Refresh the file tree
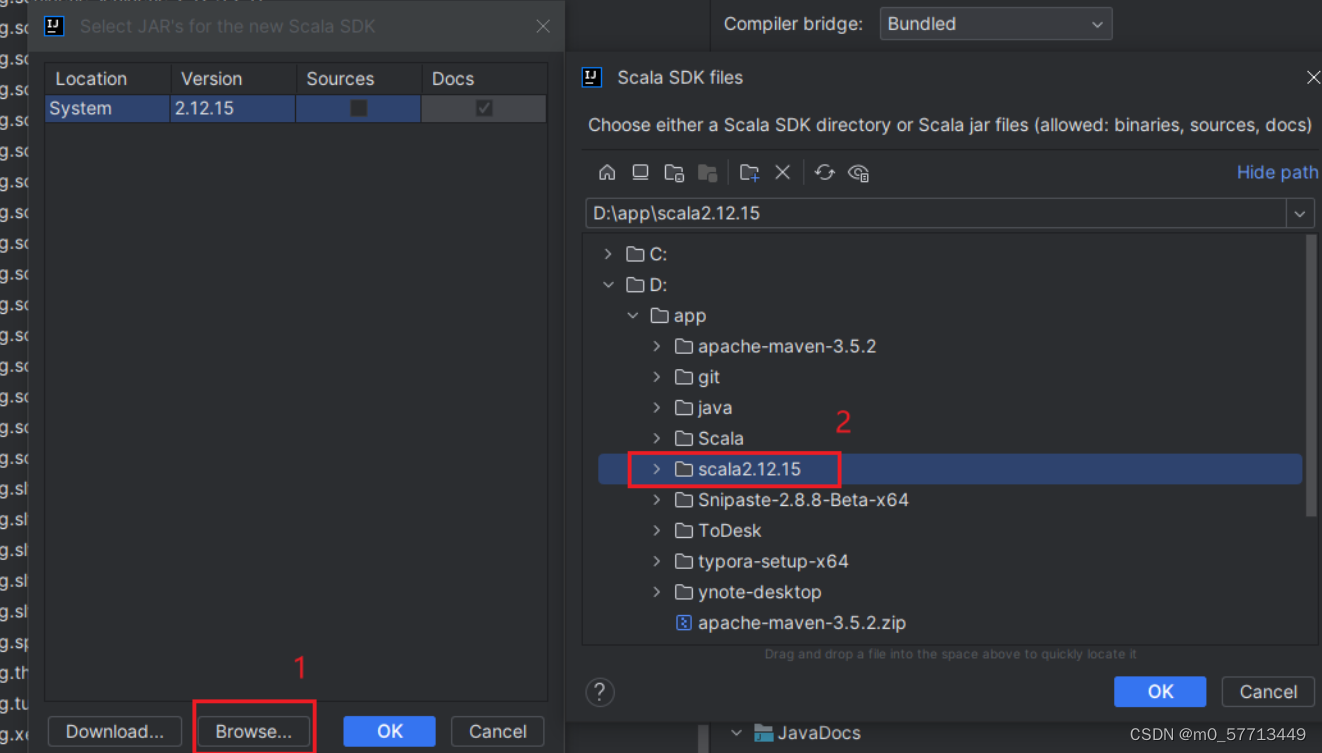Viewport: 1322px width, 753px height. 824,172
